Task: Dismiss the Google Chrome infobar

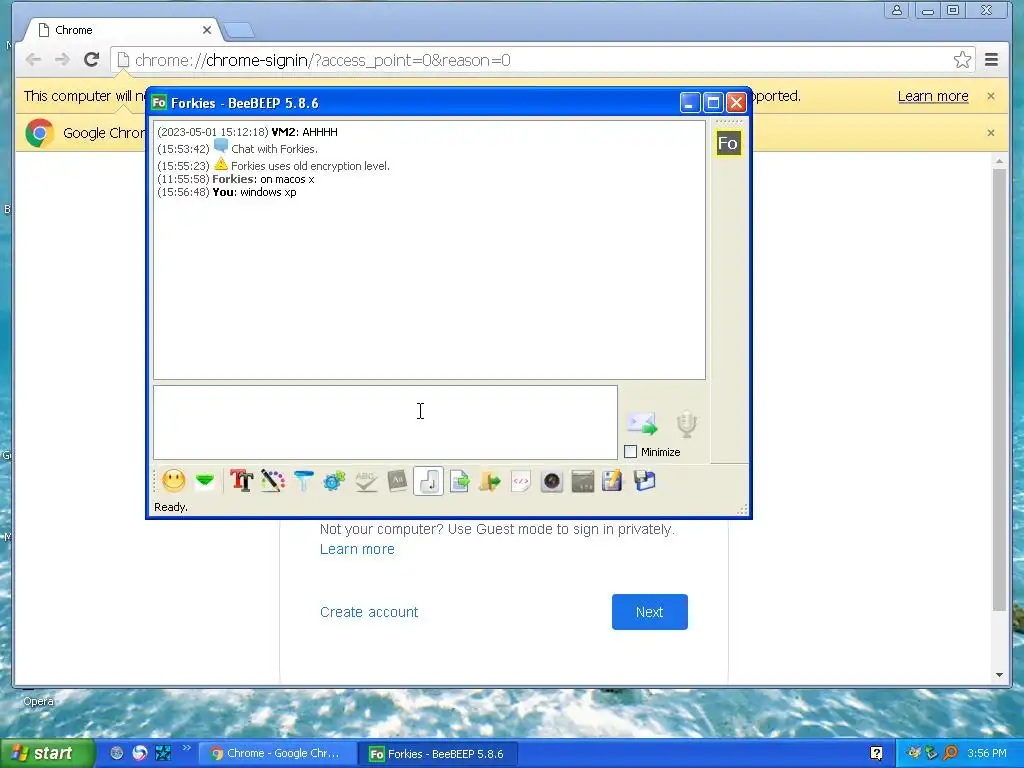Action: [991, 133]
